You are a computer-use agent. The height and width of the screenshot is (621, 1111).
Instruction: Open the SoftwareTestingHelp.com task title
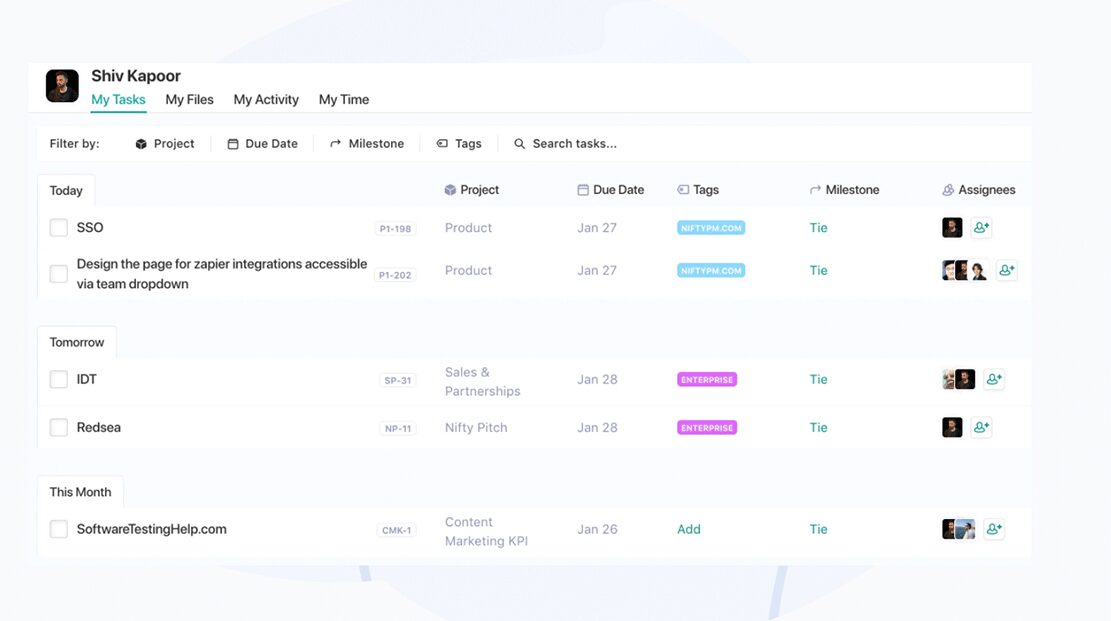(x=152, y=529)
